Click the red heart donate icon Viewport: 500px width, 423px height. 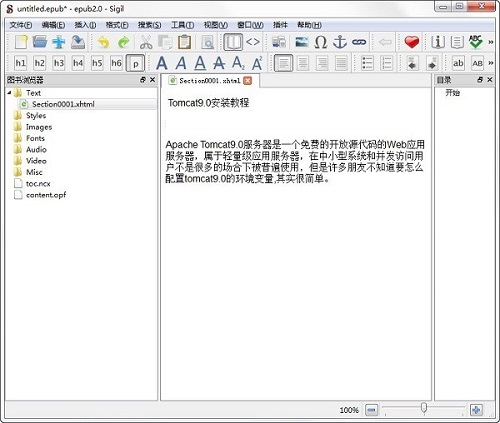[x=412, y=42]
